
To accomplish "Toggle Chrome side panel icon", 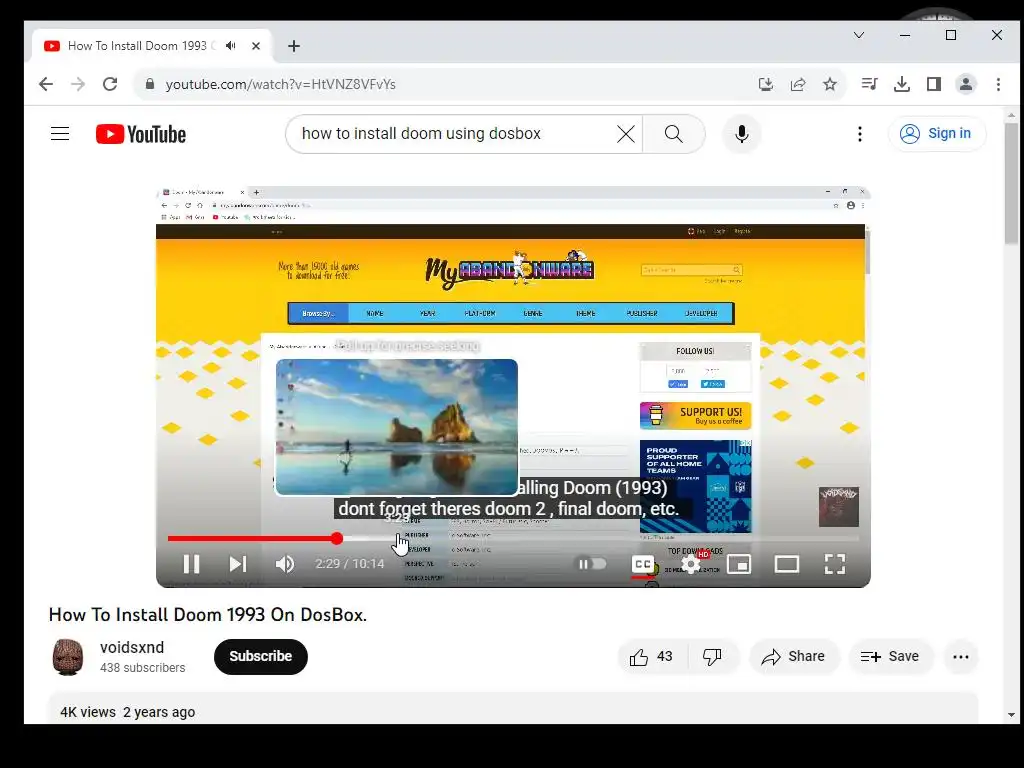I will click(x=934, y=84).
